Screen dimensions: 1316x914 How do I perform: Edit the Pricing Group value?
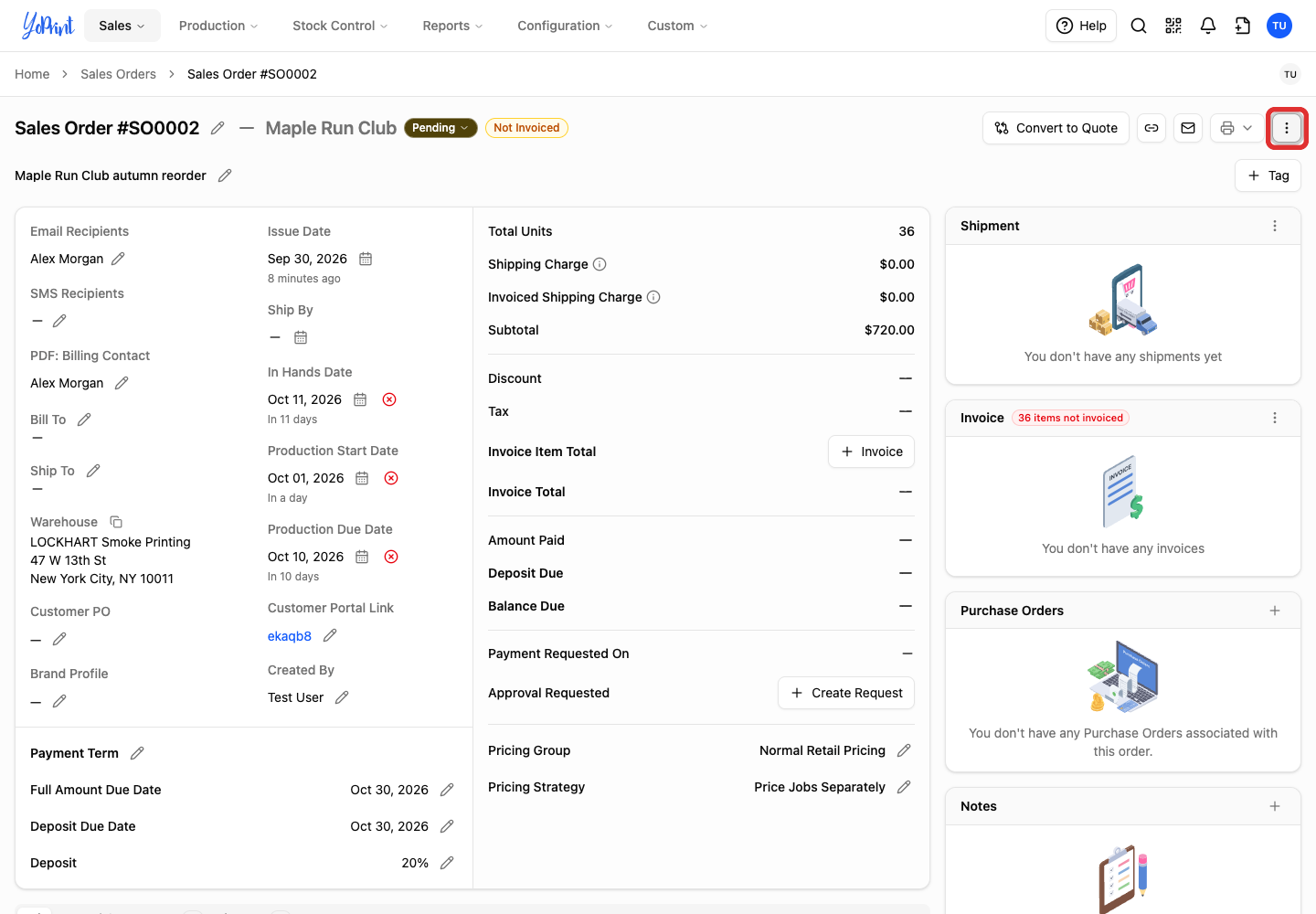[904, 750]
